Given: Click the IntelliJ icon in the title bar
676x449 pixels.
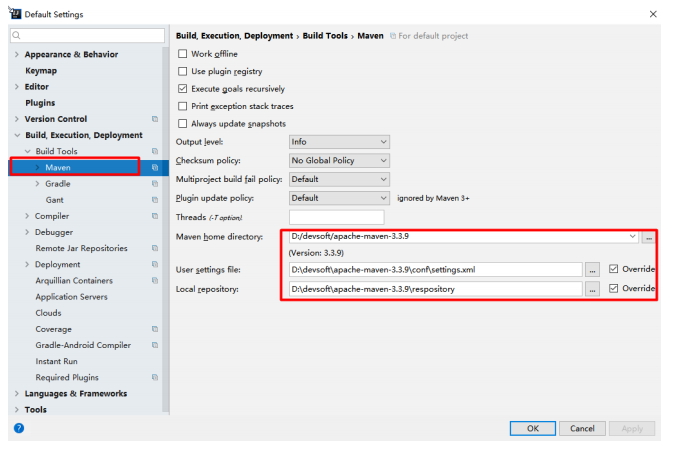Looking at the screenshot, I should pyautogui.click(x=15, y=13).
